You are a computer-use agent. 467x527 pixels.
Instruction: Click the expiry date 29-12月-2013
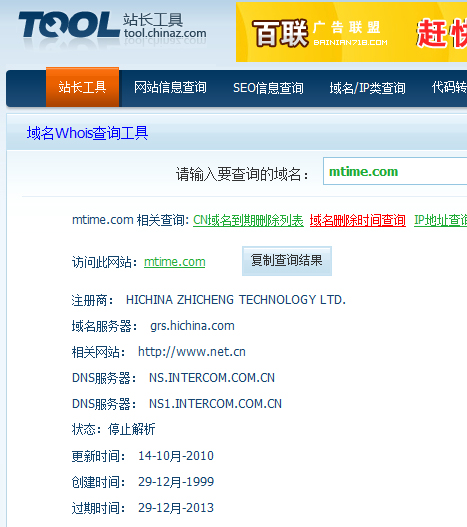click(176, 508)
